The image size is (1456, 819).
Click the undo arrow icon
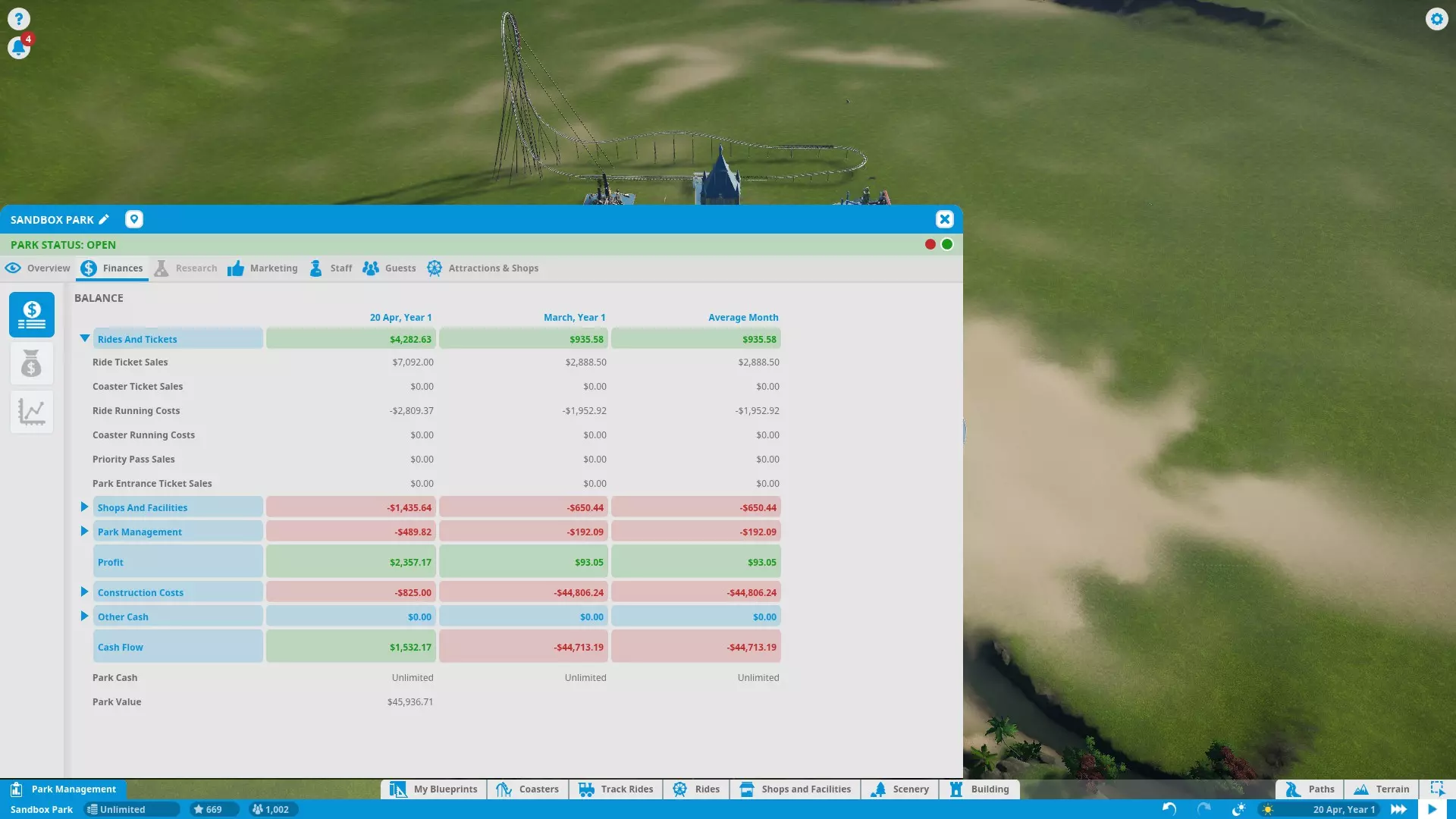(1169, 809)
